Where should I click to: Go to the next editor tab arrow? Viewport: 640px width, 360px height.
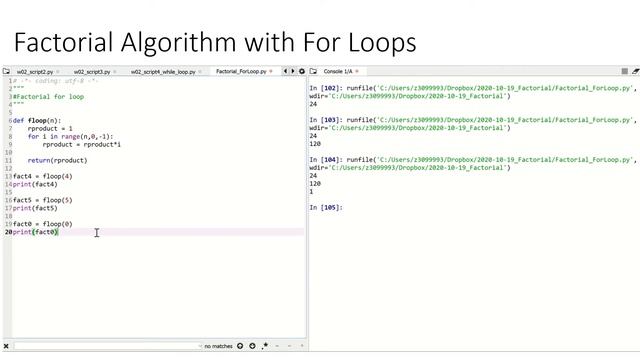point(293,71)
